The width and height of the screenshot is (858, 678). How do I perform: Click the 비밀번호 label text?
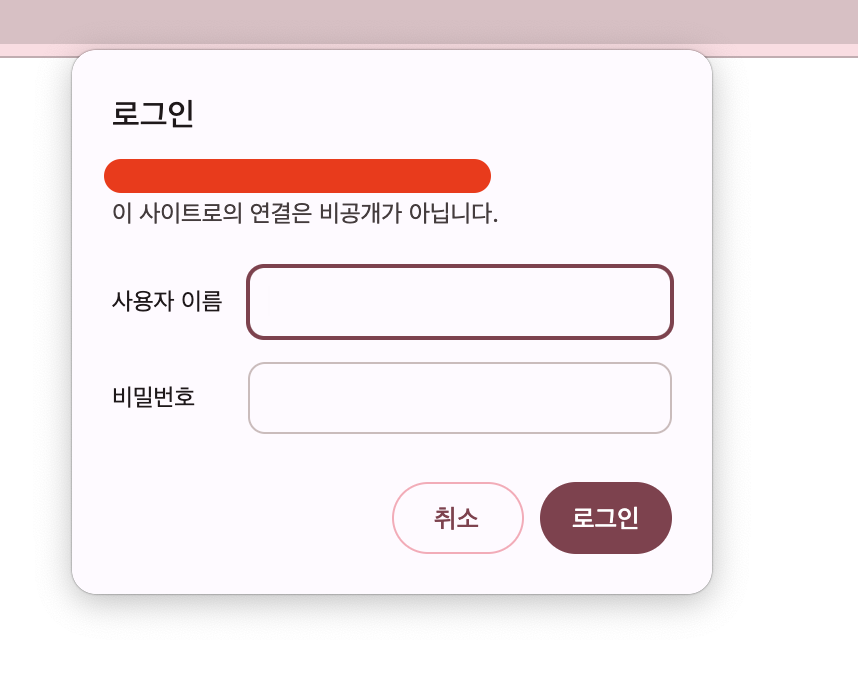153,397
